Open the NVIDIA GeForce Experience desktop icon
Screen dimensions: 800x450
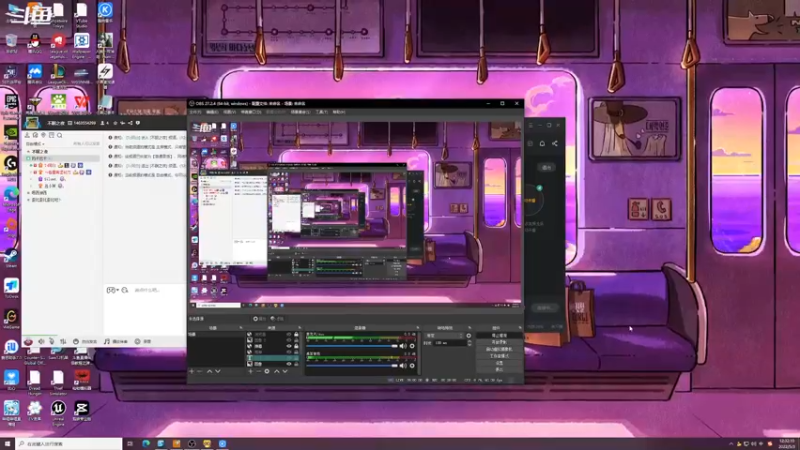pos(11,132)
